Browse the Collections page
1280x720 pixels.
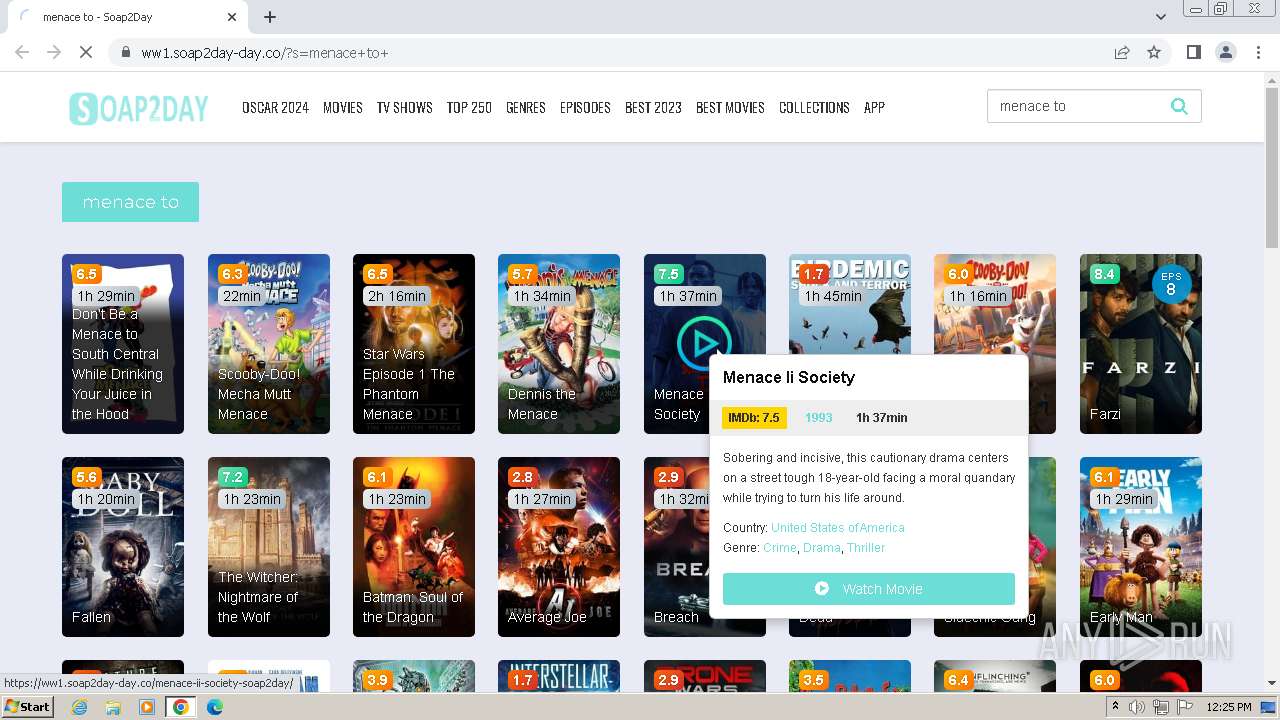[x=814, y=107]
